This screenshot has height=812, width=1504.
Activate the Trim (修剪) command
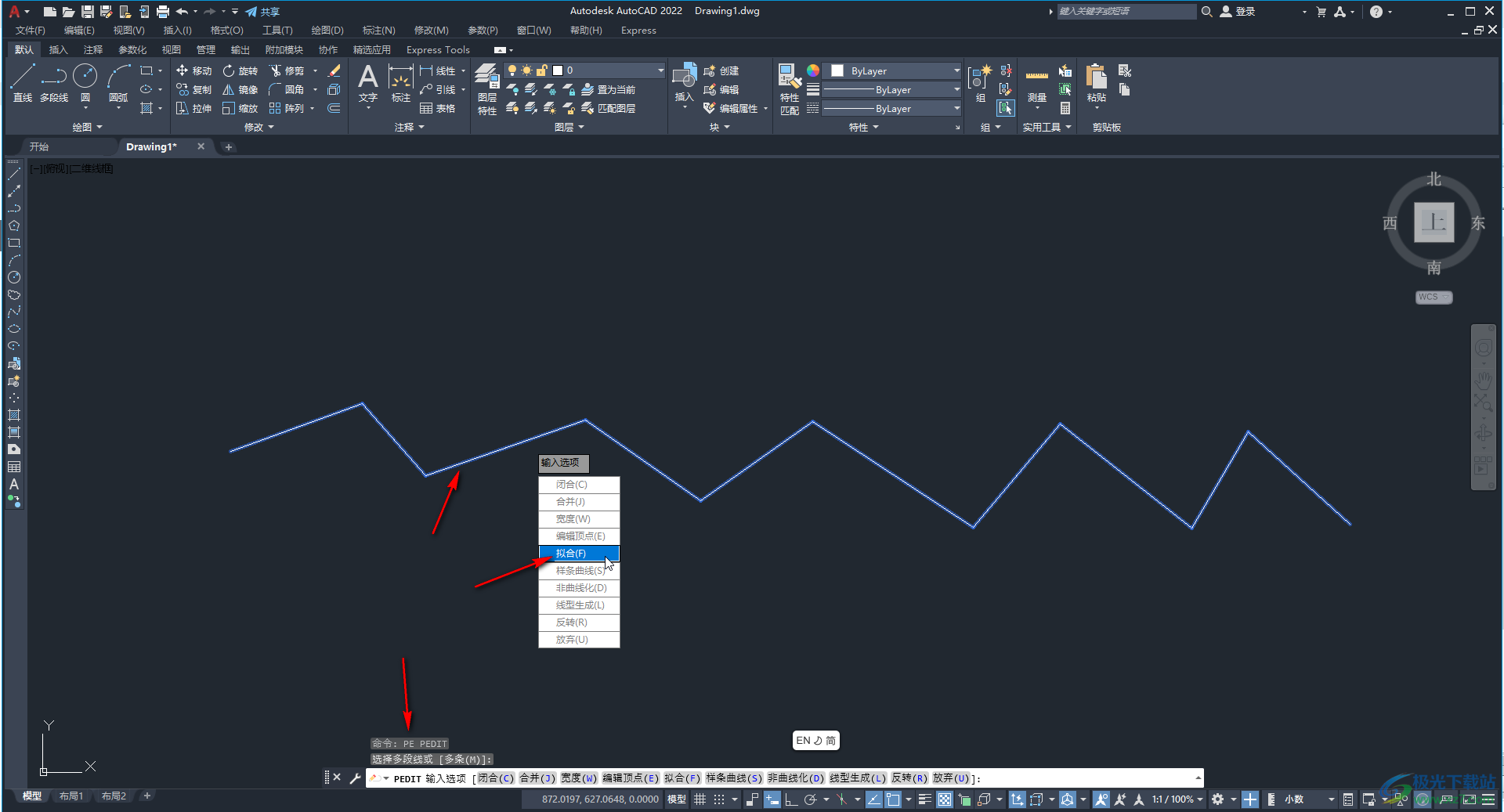(x=286, y=70)
